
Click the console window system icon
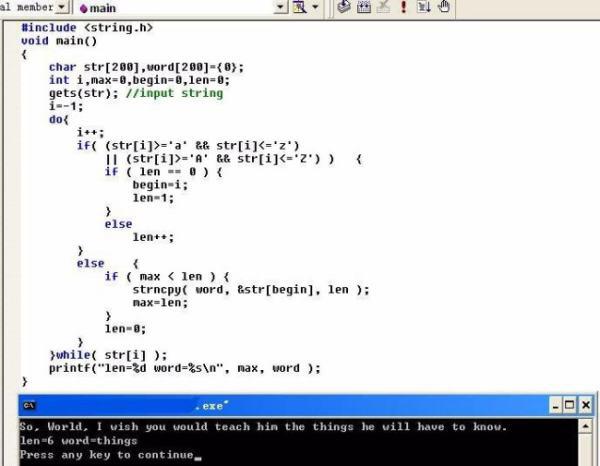click(29, 405)
